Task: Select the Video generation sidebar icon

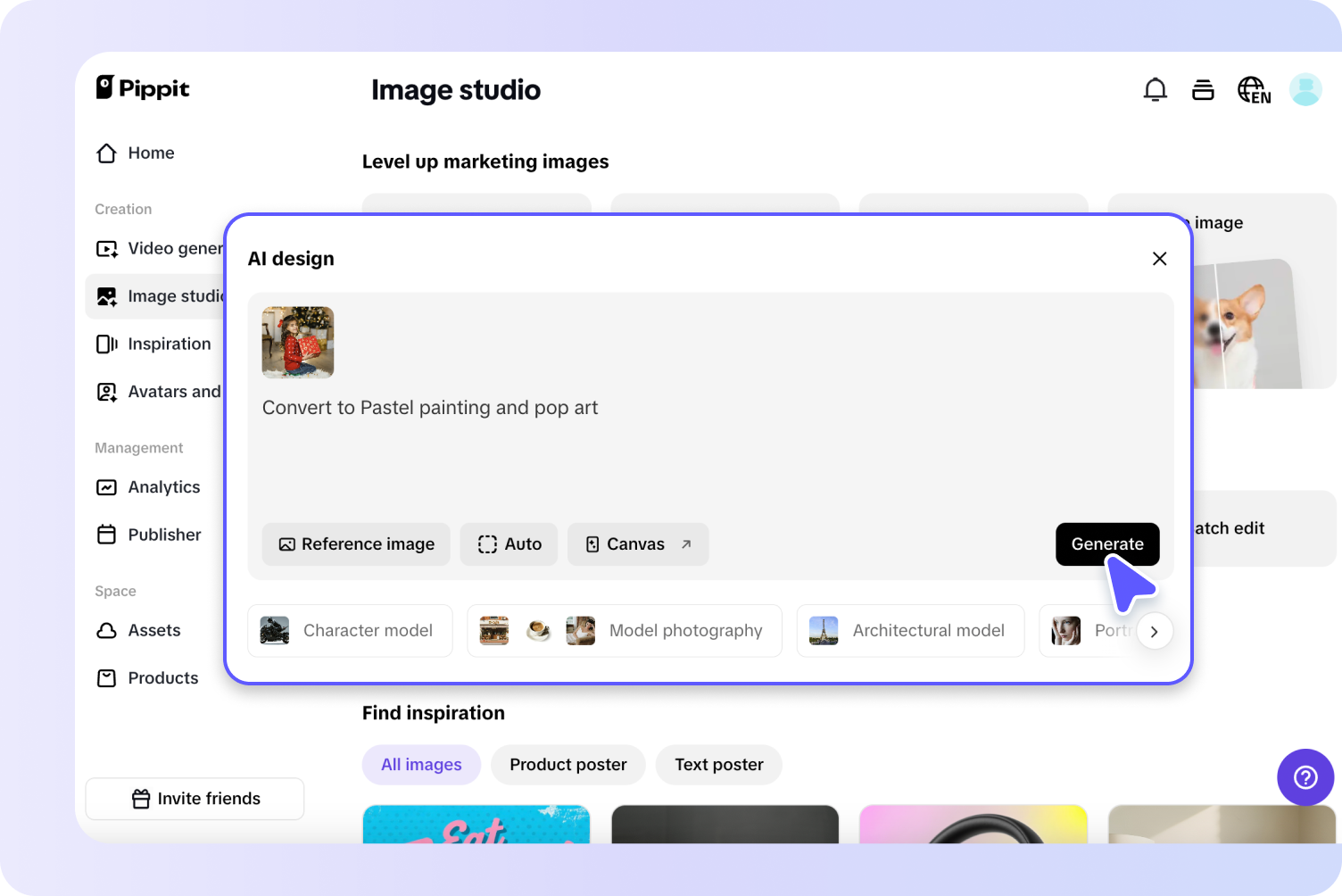Action: pos(106,248)
